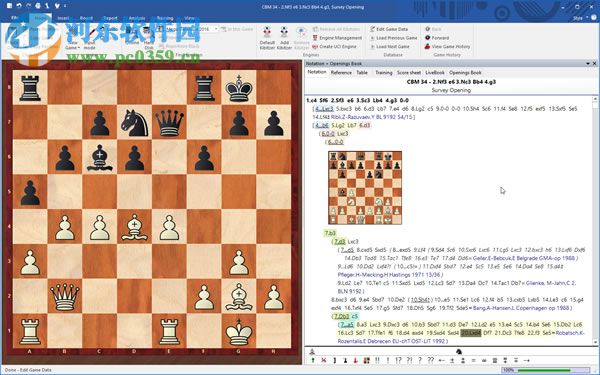
Task: Click the undo arrow in title bar
Action: tap(18, 6)
